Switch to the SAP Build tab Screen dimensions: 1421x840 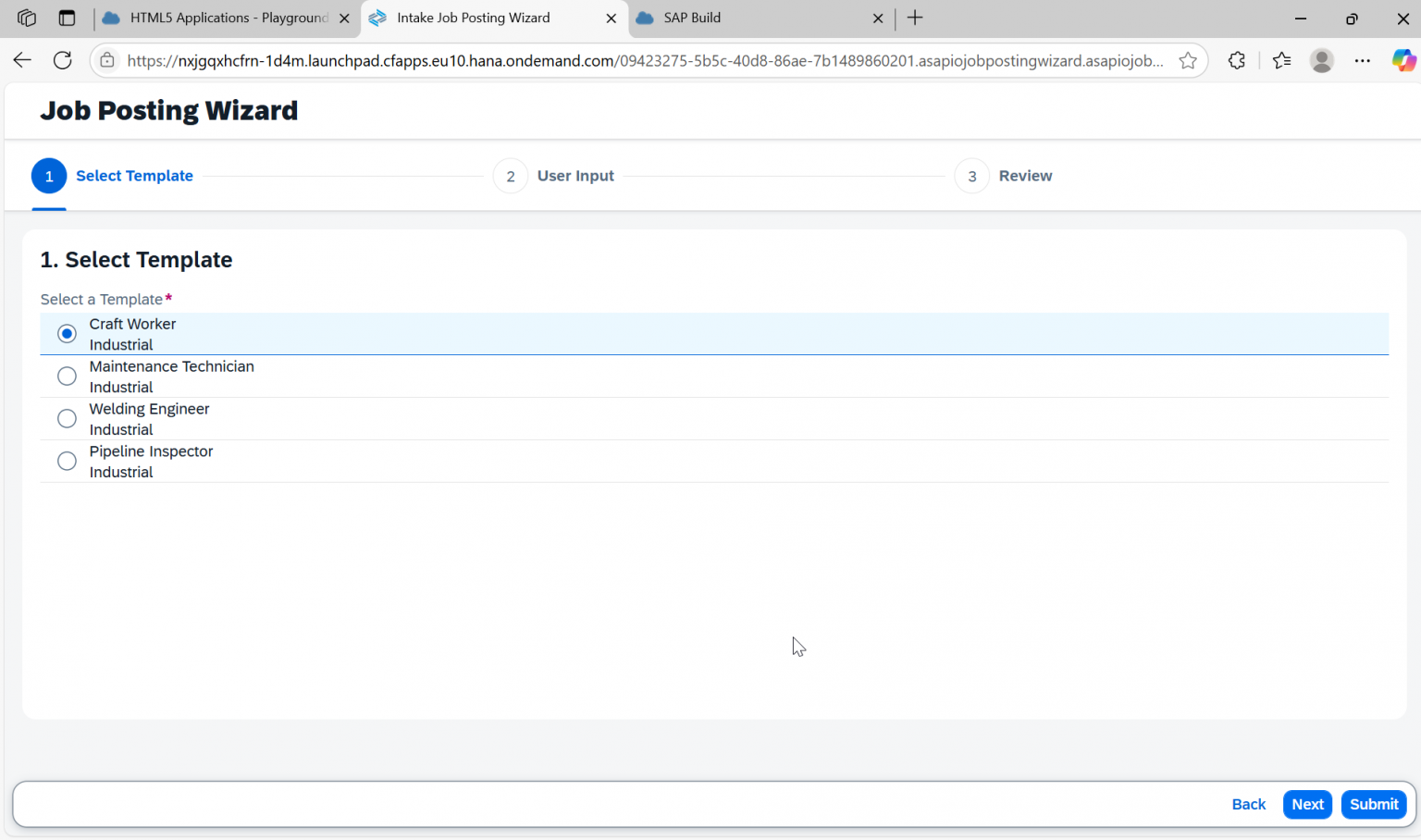(740, 18)
